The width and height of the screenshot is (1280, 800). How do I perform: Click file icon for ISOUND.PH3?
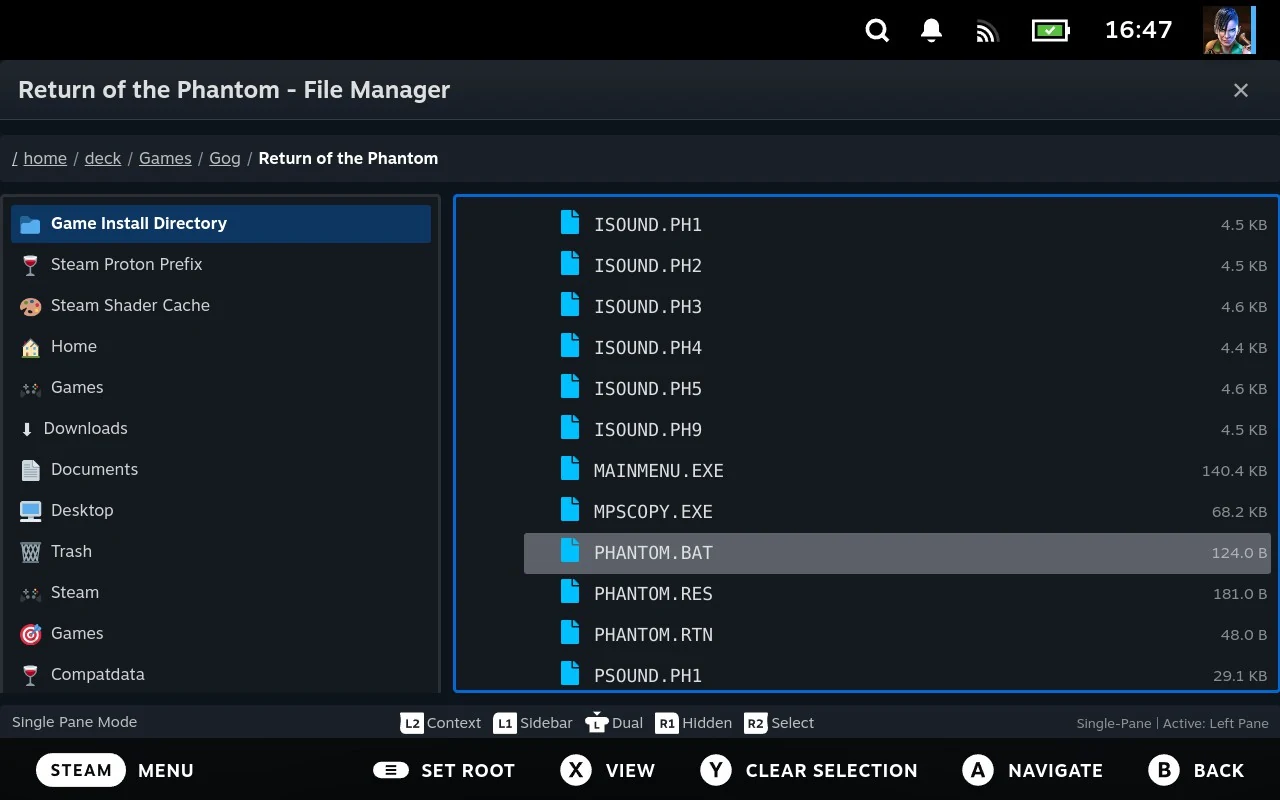pos(570,306)
